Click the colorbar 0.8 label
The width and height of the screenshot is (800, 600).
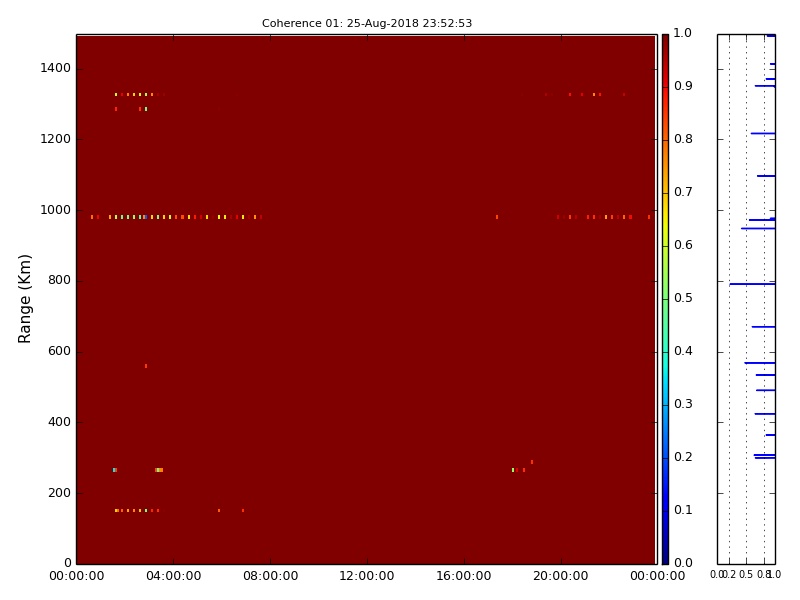683,139
